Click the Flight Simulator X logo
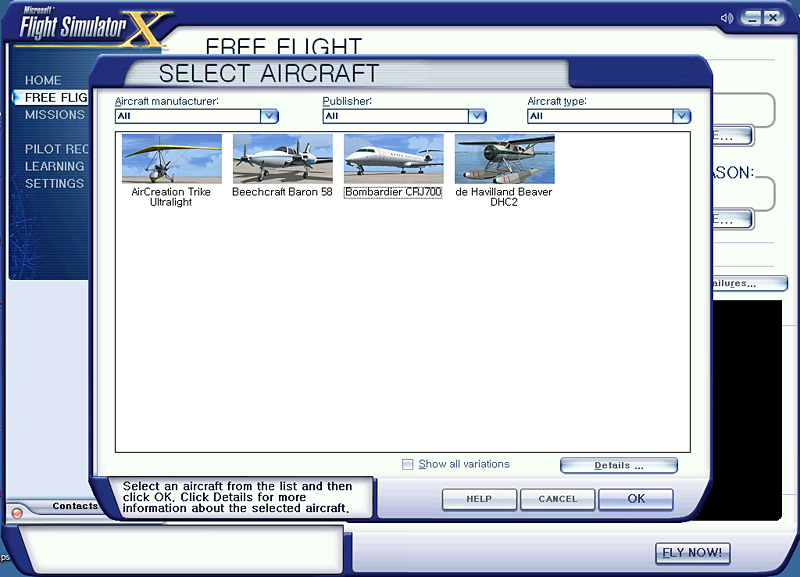Viewport: 800px width, 577px height. coord(92,27)
